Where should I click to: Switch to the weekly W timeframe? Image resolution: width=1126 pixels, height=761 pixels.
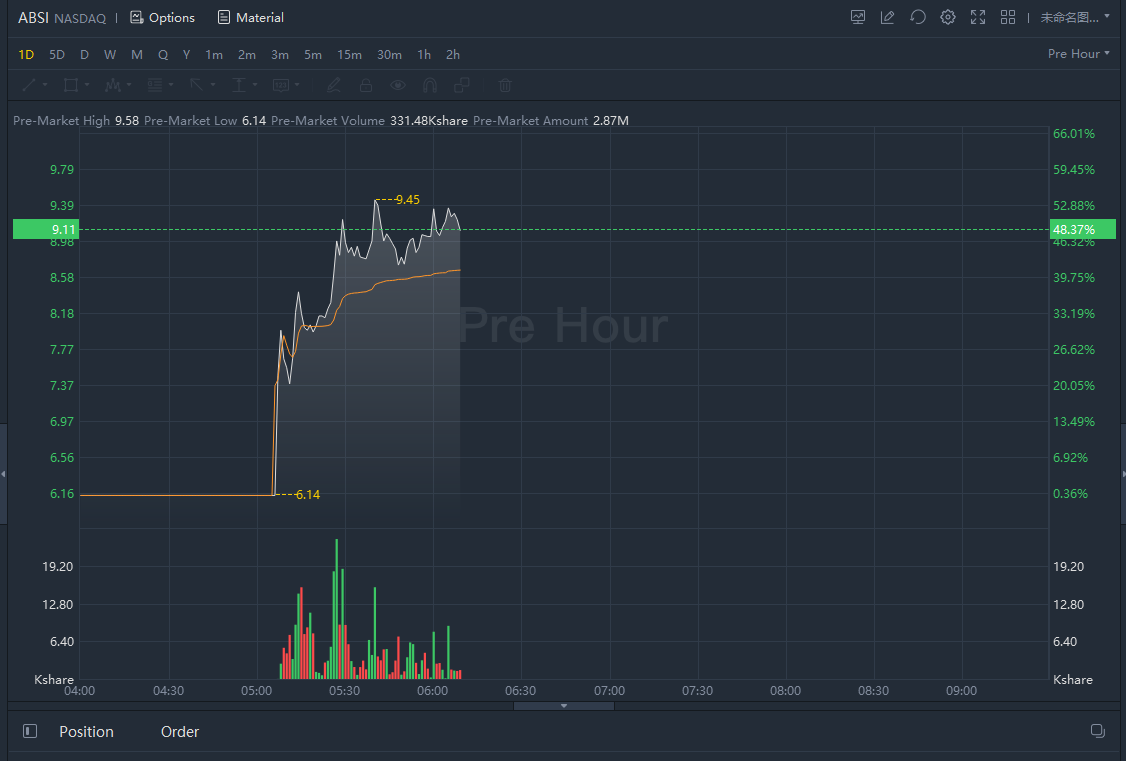coord(110,55)
